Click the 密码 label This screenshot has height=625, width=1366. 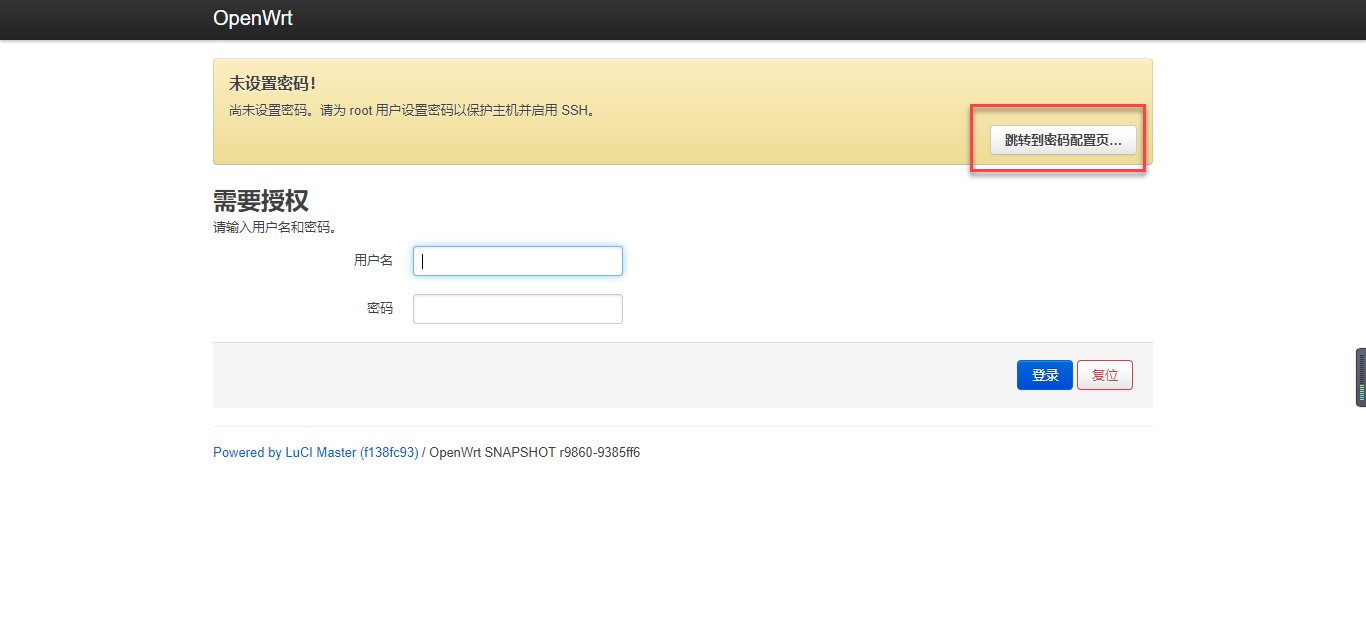point(380,309)
